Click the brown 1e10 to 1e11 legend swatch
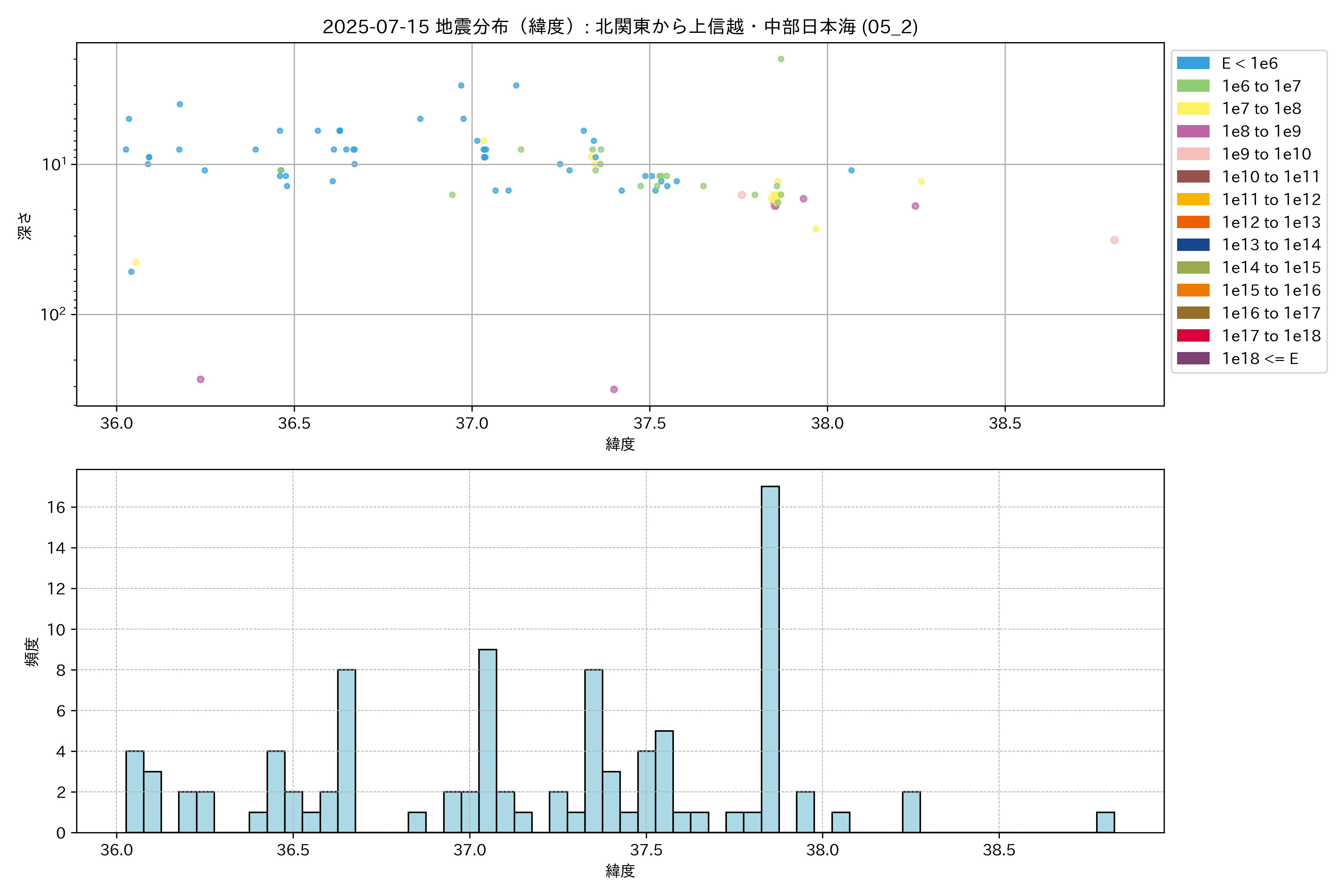 coord(1192,177)
